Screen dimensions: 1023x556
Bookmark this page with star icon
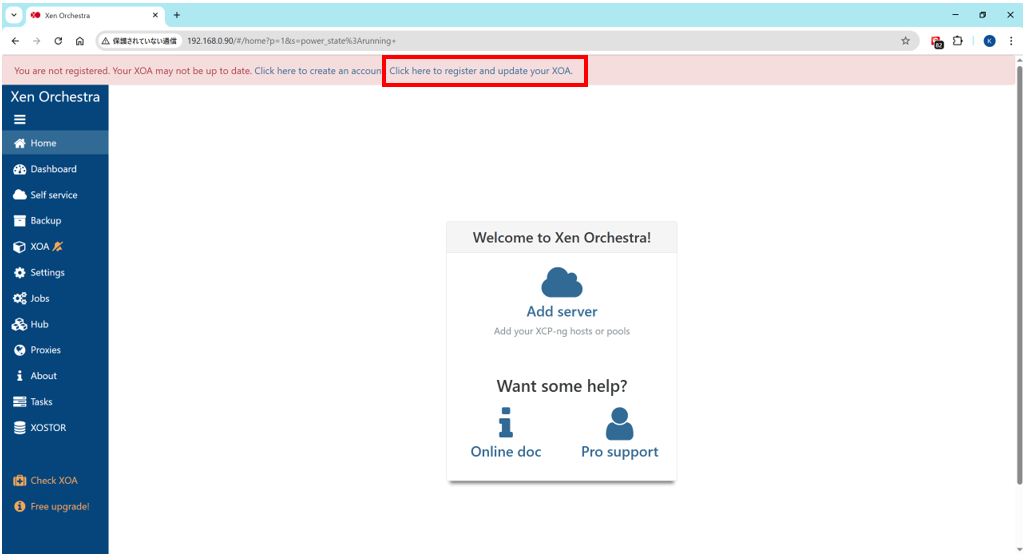click(905, 41)
